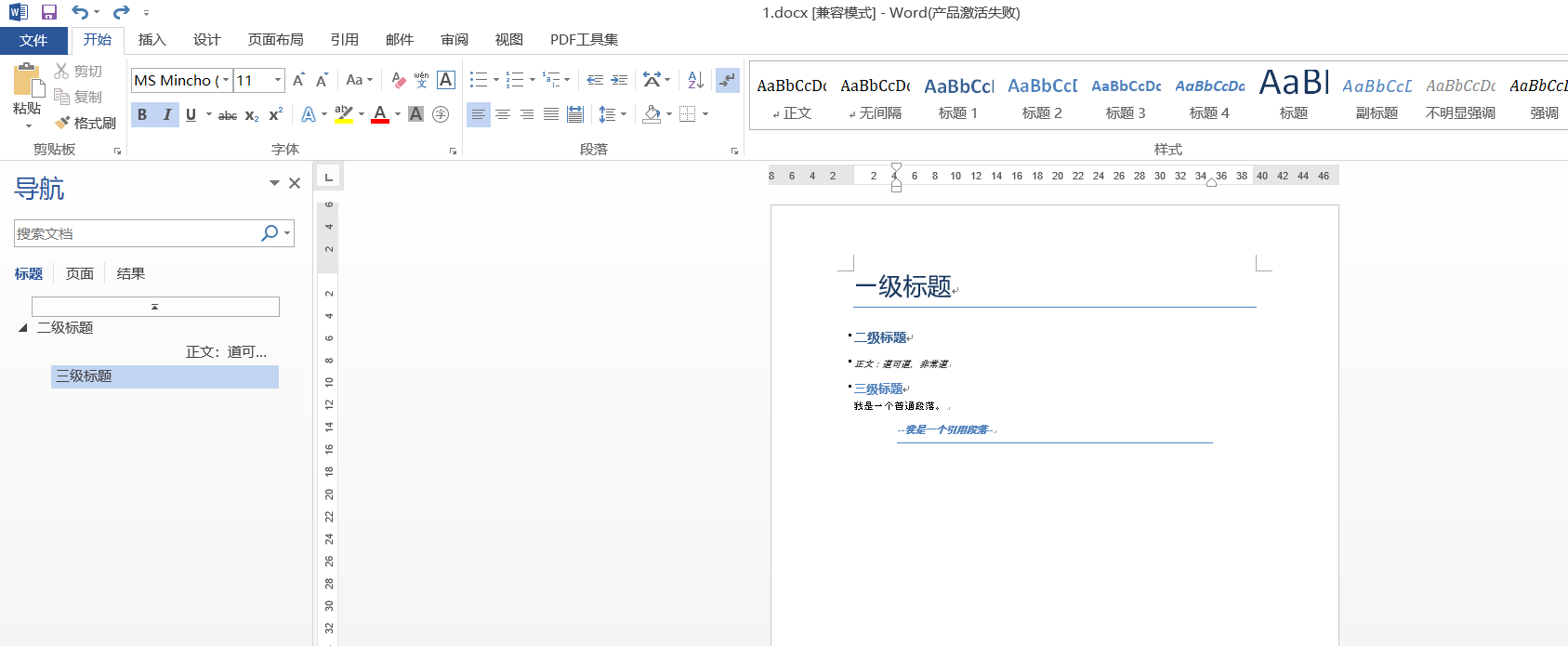Apply text highlight color
The width and height of the screenshot is (1568, 646).
click(x=343, y=114)
